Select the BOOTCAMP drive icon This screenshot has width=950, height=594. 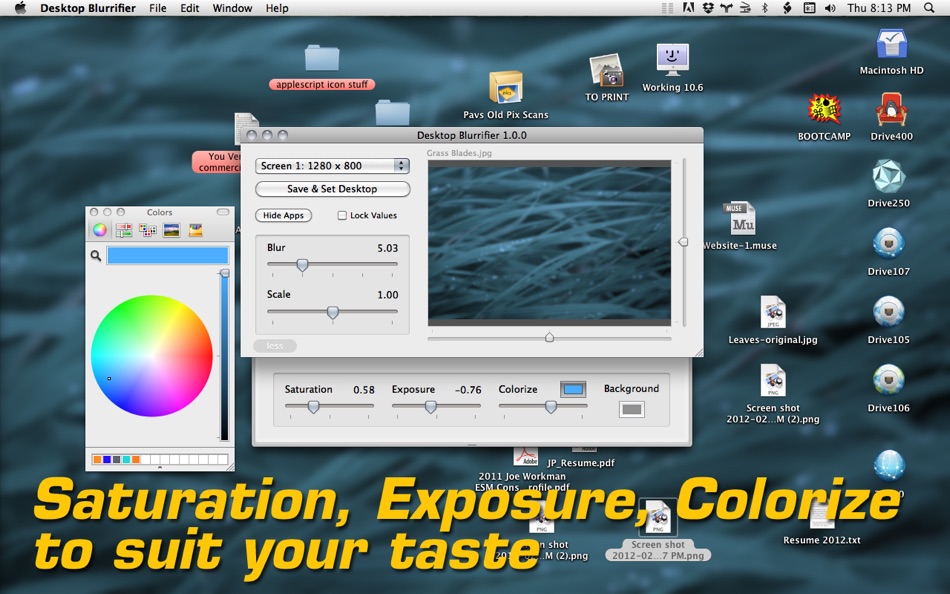point(824,110)
